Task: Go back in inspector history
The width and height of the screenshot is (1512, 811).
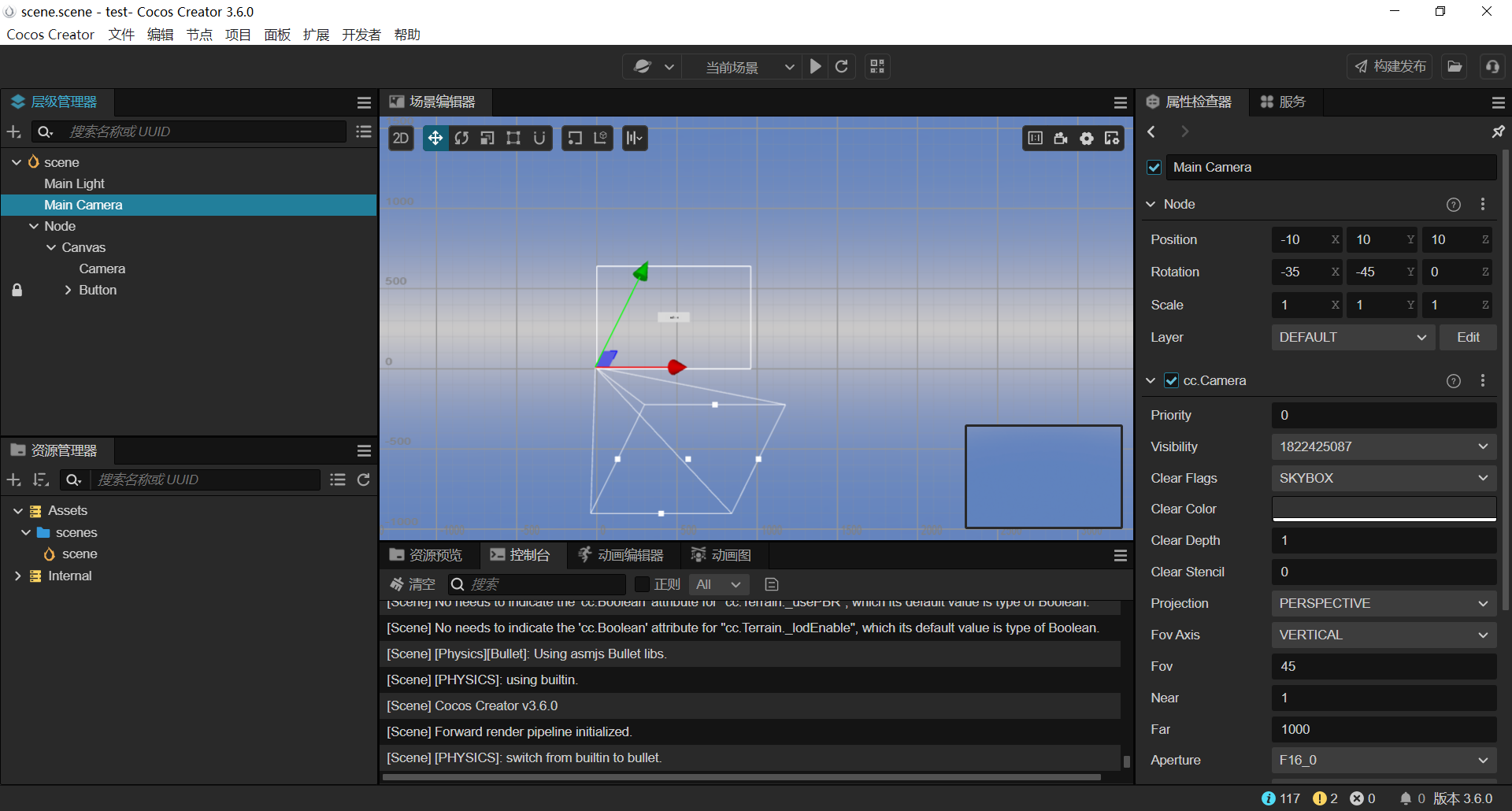Action: (x=1151, y=131)
